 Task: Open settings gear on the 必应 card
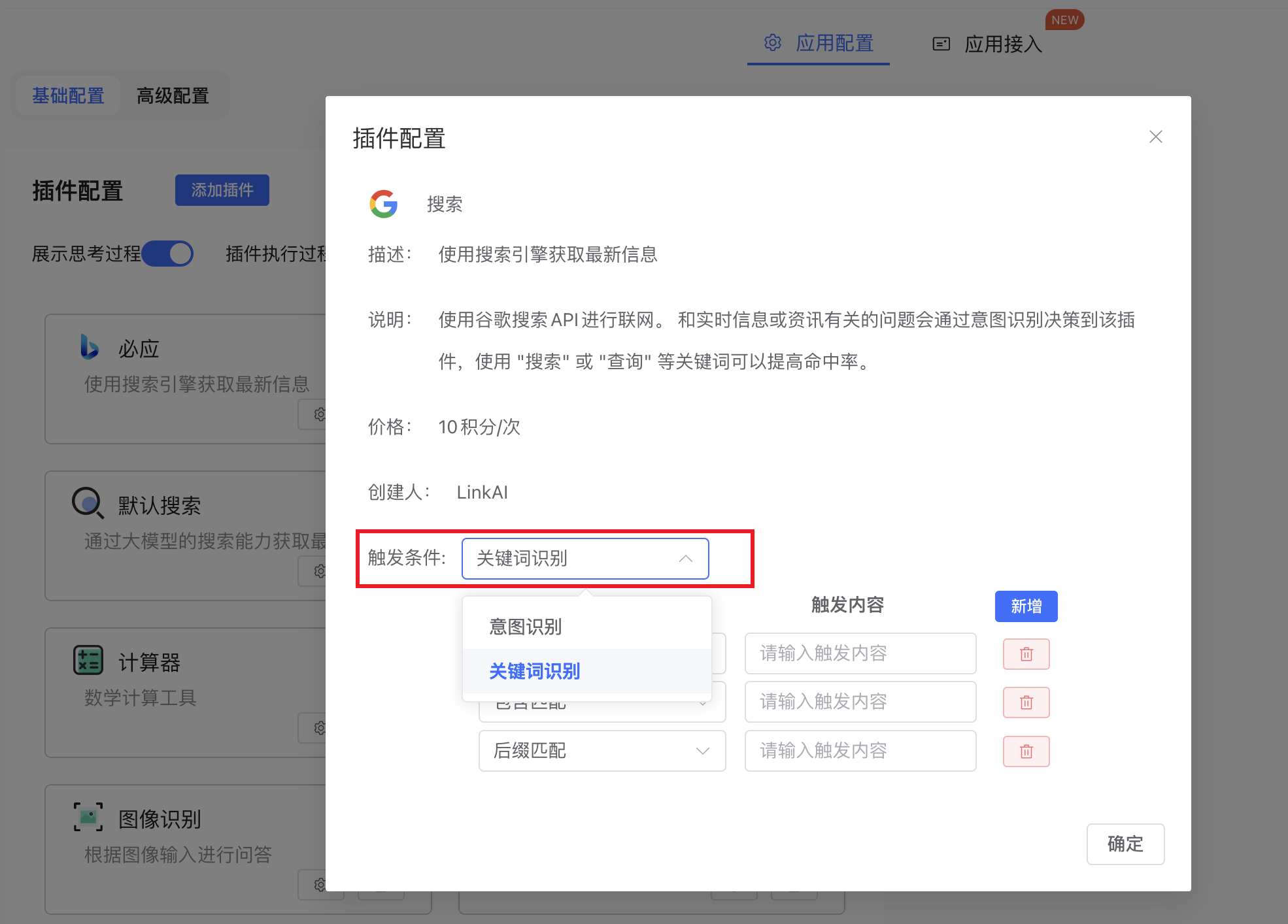pos(319,414)
